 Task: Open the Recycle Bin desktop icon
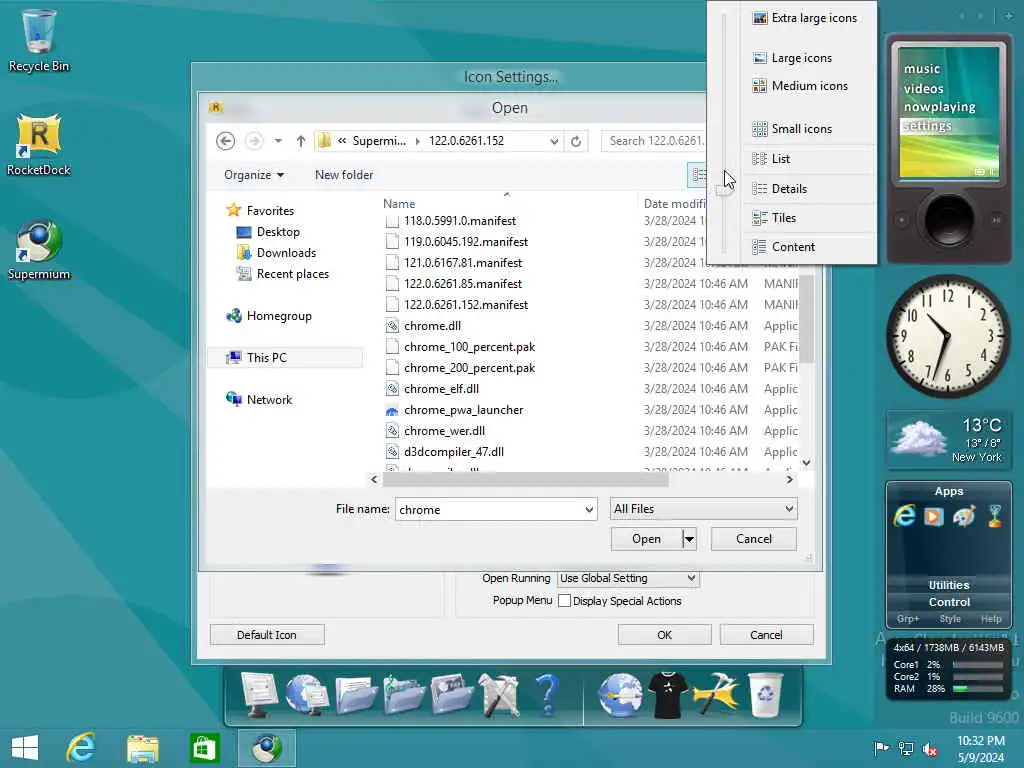point(39,39)
